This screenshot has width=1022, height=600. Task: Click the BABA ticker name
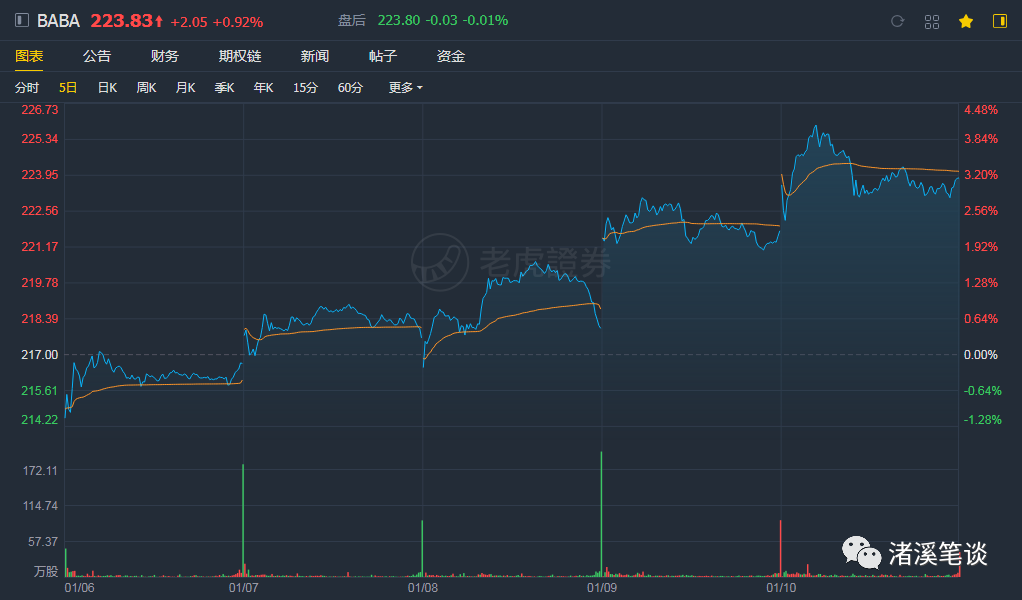pyautogui.click(x=58, y=21)
